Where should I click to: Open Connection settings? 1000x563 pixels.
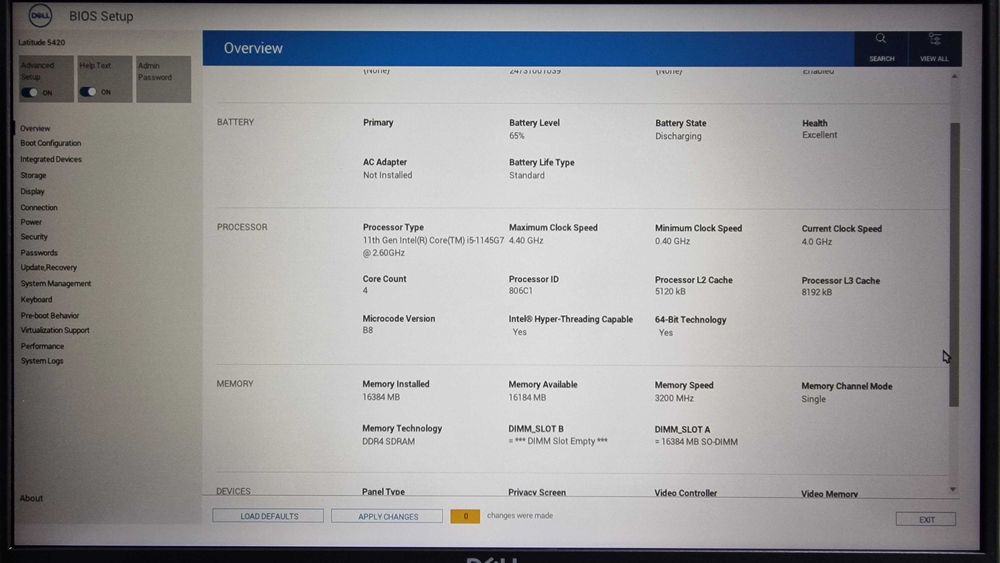[39, 207]
